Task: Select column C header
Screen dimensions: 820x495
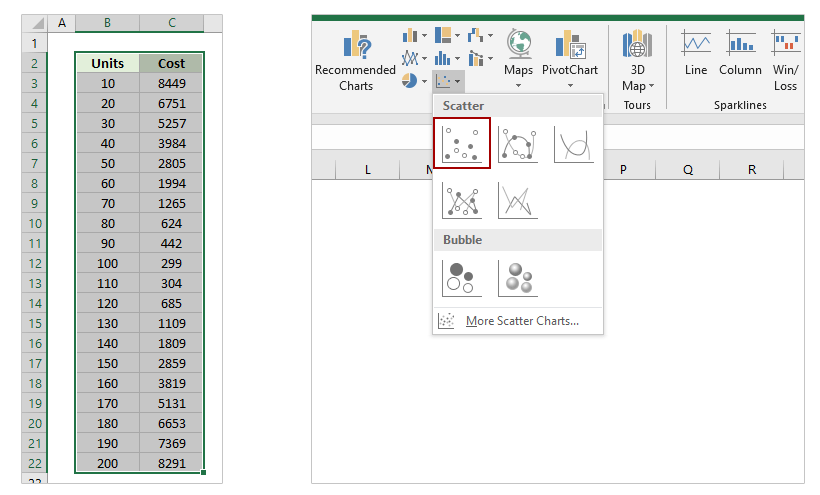Action: click(172, 23)
